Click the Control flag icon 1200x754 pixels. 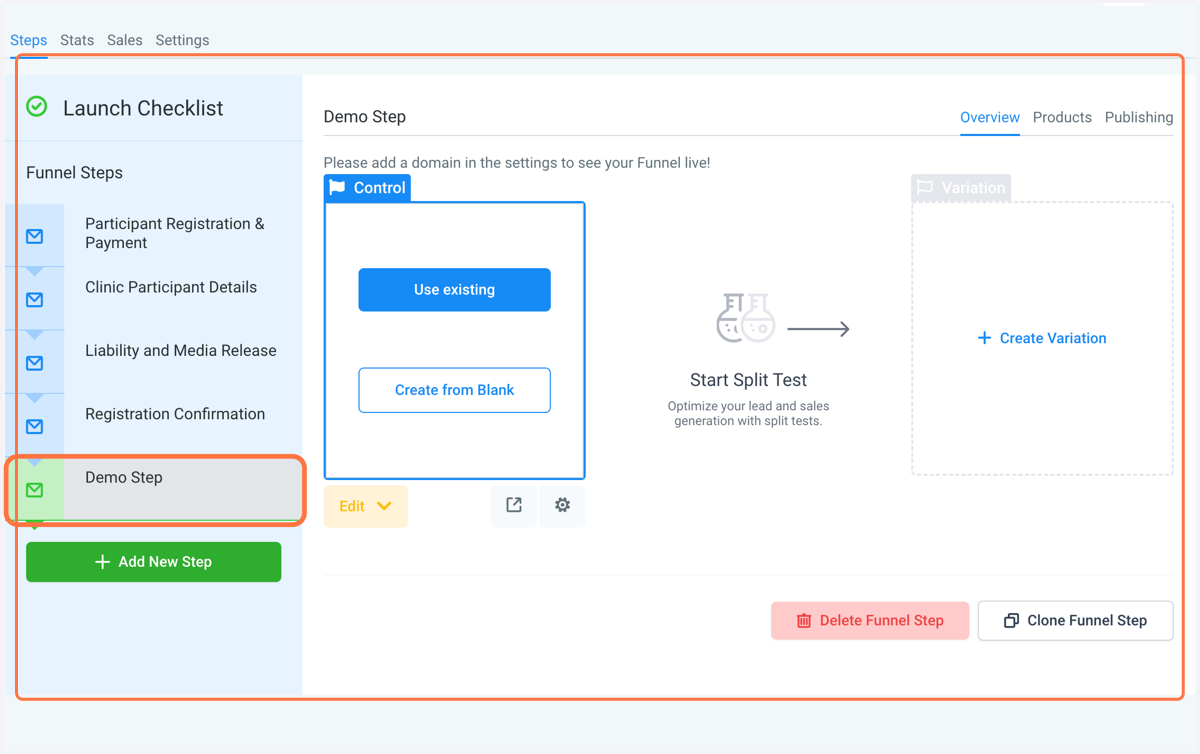point(338,187)
